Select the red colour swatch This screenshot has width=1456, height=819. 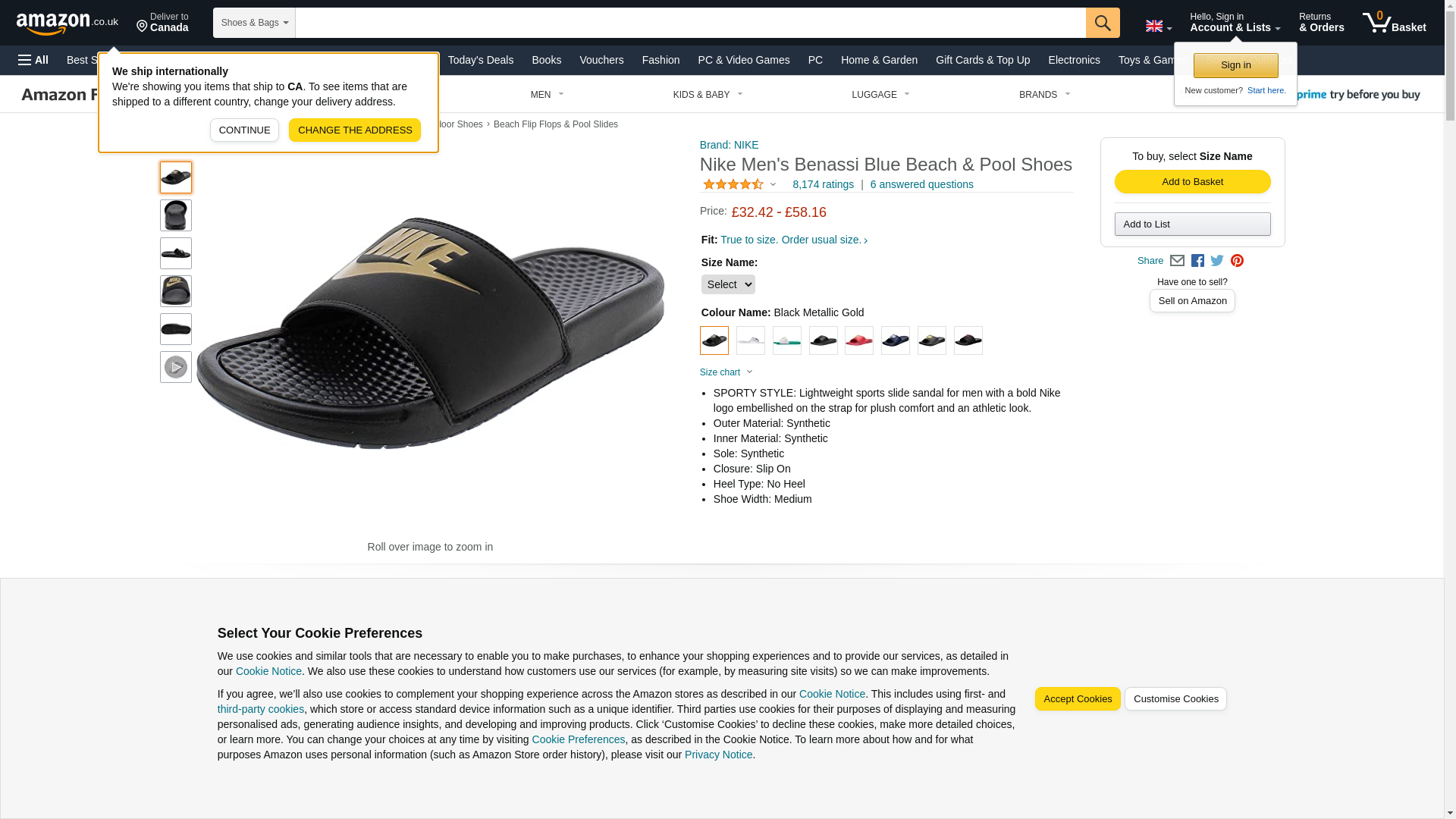pyautogui.click(x=858, y=340)
